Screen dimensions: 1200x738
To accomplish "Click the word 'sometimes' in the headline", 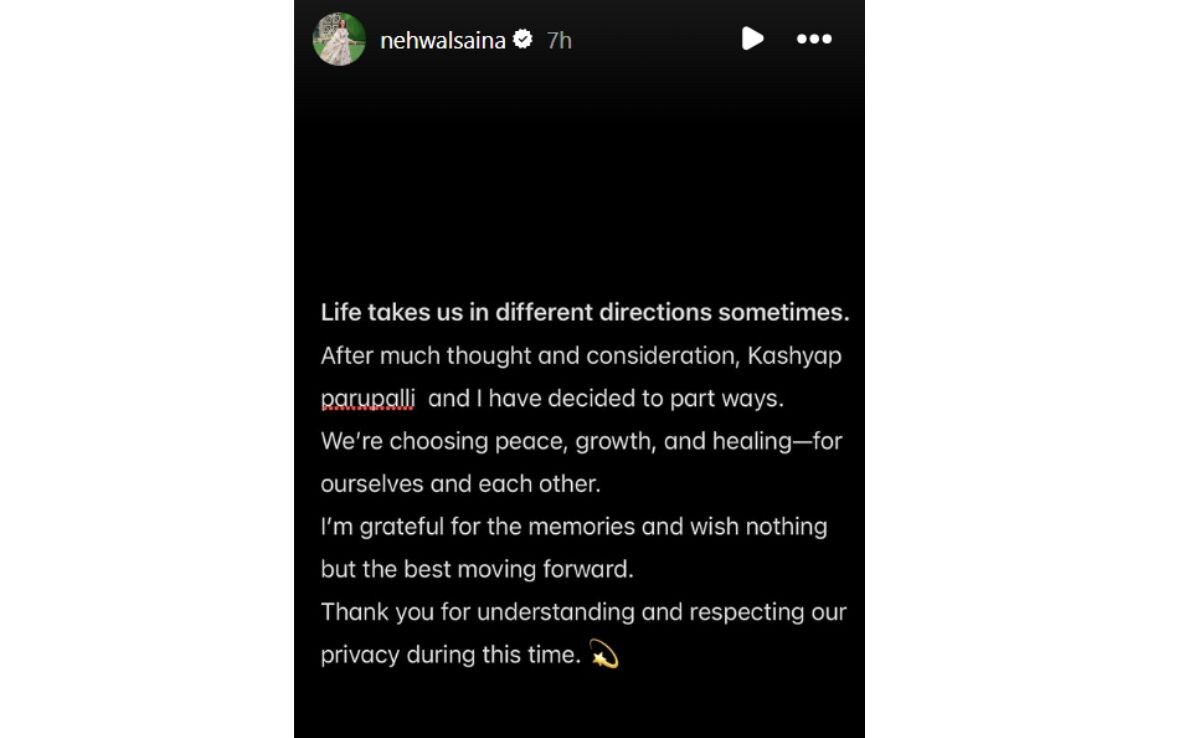I will pyautogui.click(x=783, y=312).
